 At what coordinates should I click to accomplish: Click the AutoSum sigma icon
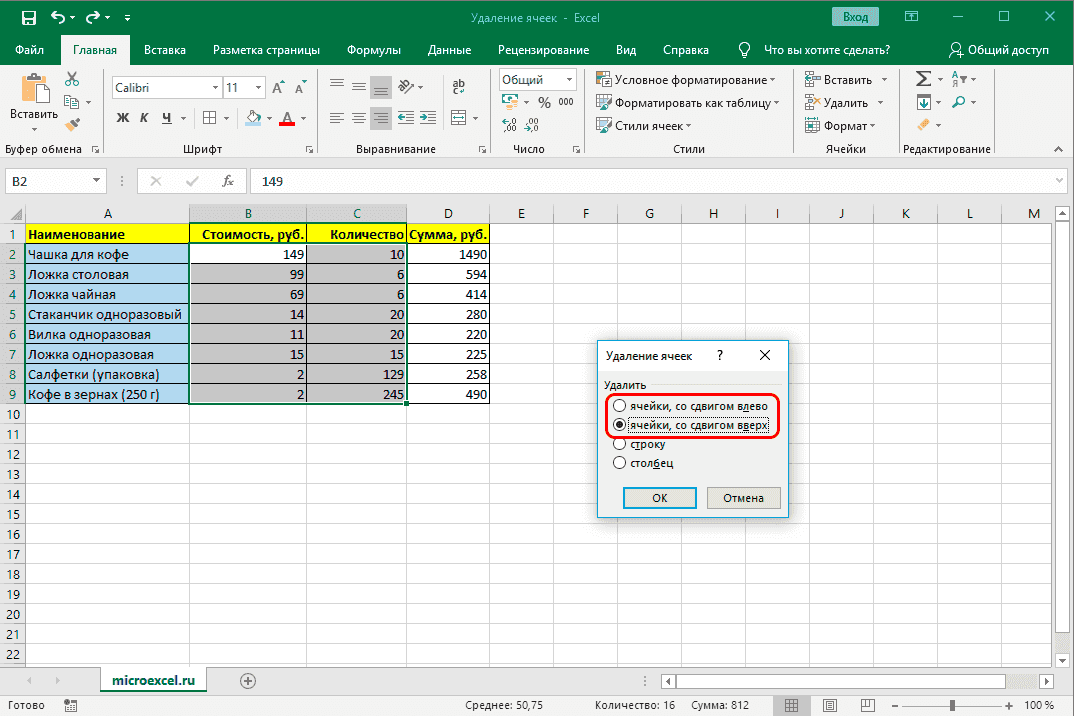click(923, 79)
